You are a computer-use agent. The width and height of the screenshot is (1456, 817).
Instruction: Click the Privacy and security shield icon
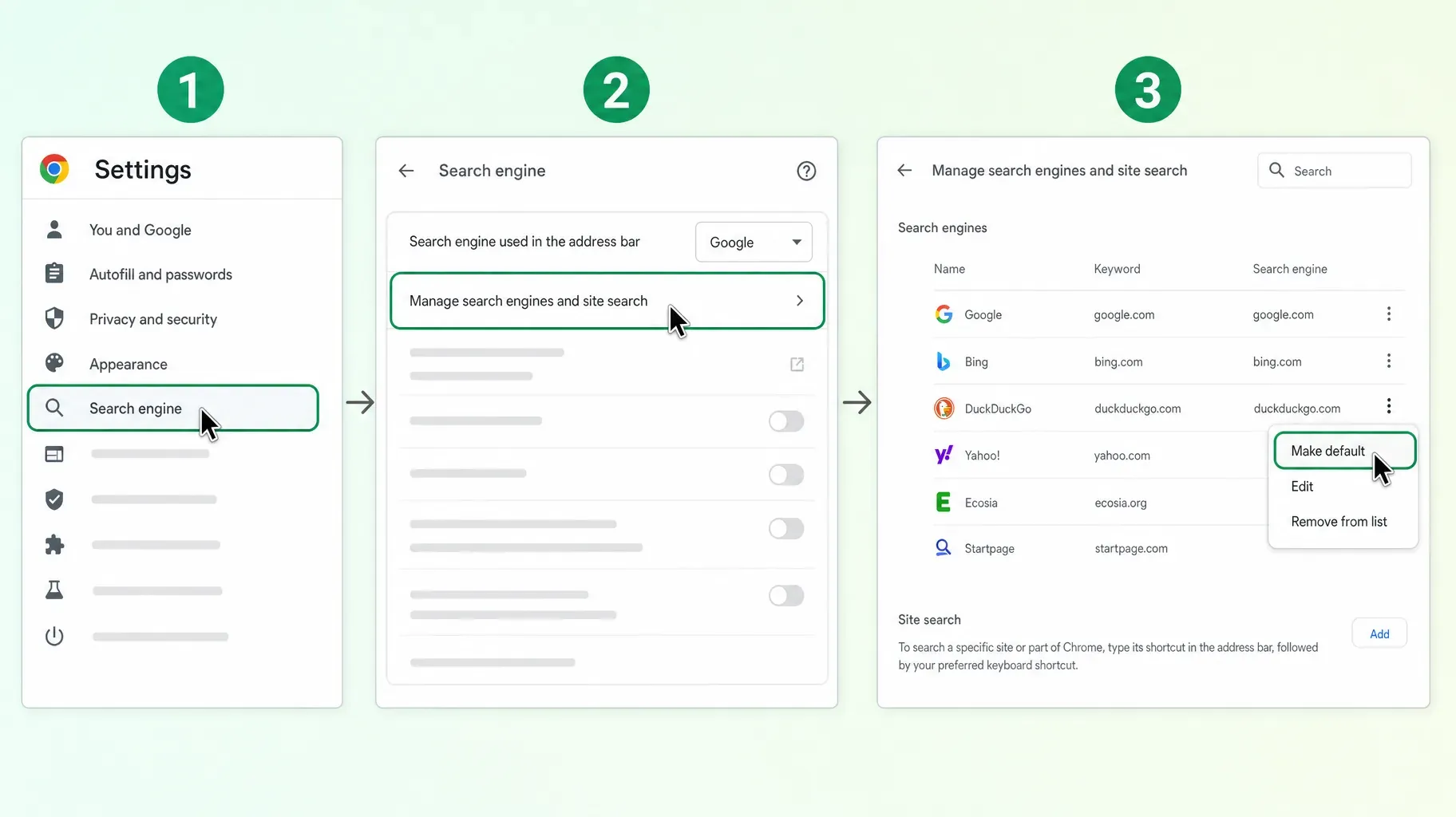tap(54, 318)
